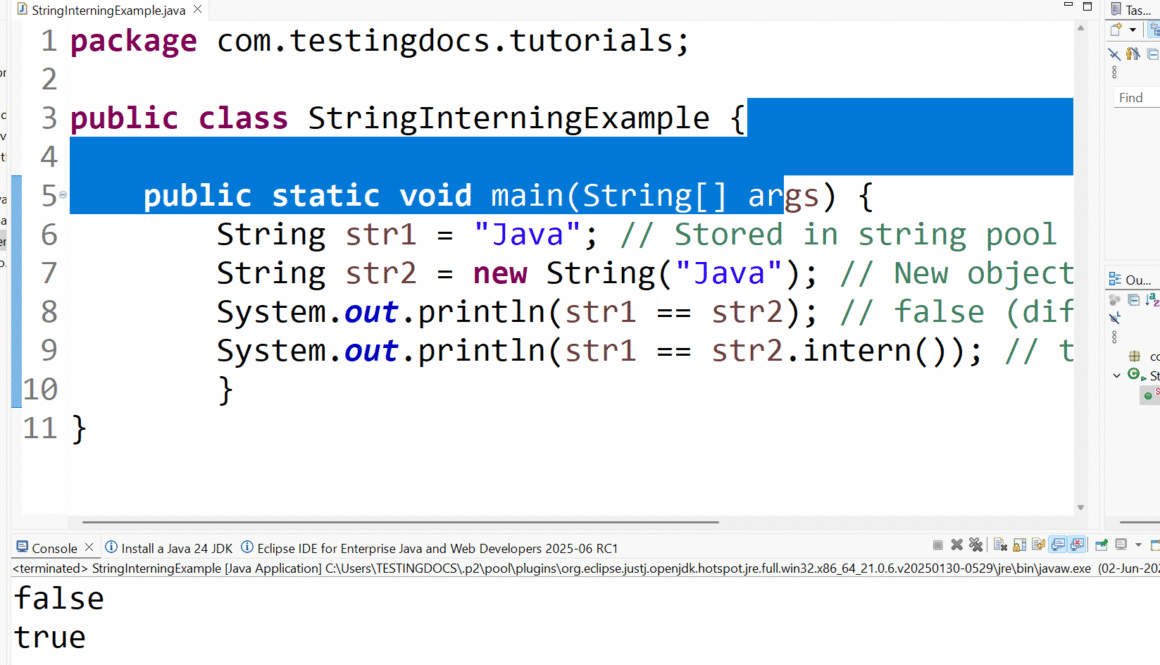This screenshot has height=665, width=1160.
Task: Open the Display Selected Console dropdown arrow
Action: (1138, 546)
